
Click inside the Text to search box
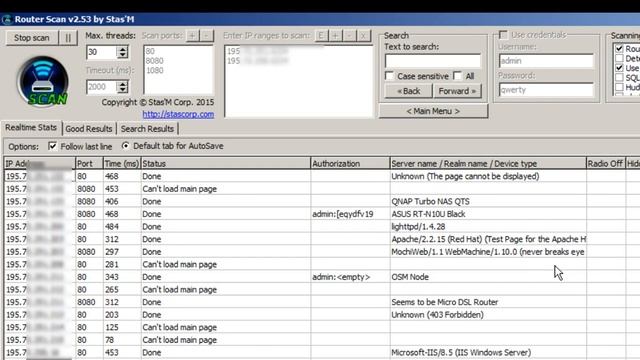[433, 61]
